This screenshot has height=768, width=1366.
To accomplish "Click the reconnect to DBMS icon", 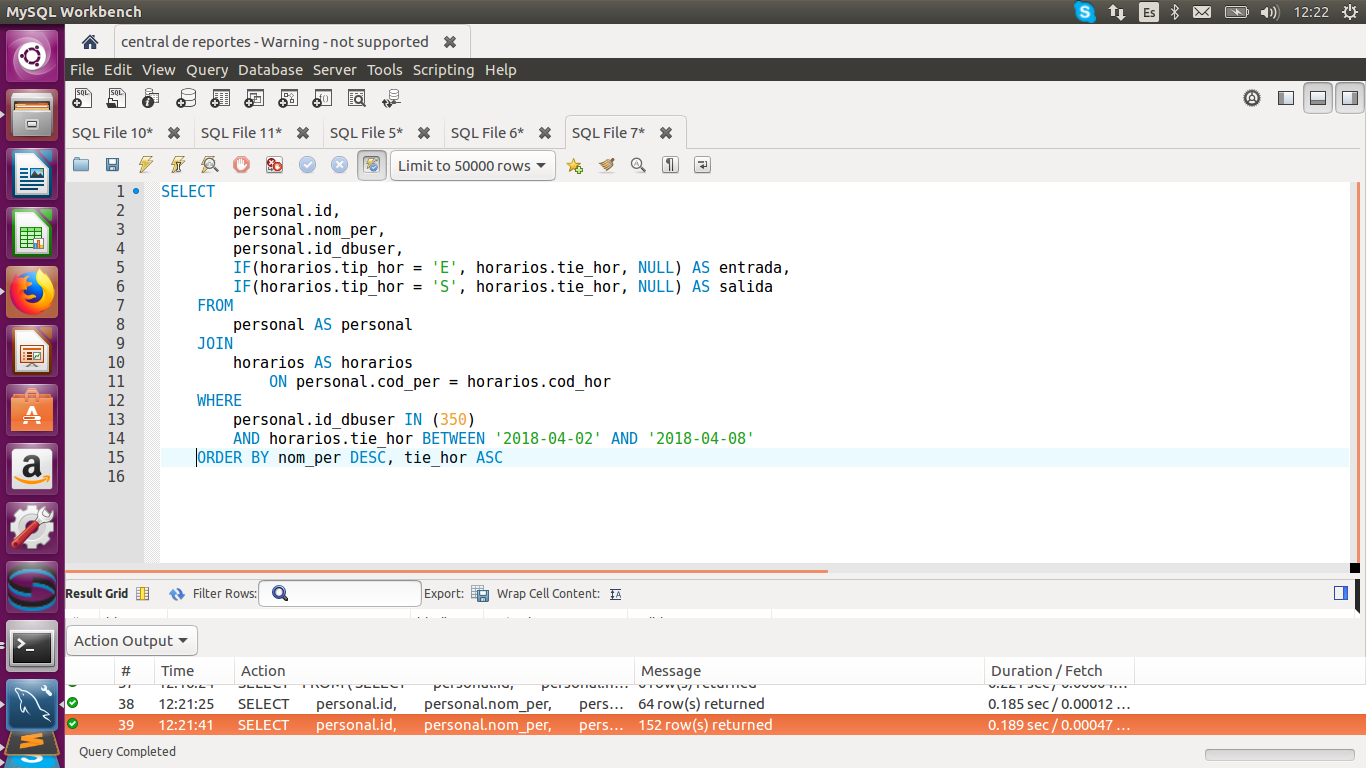I will (391, 98).
